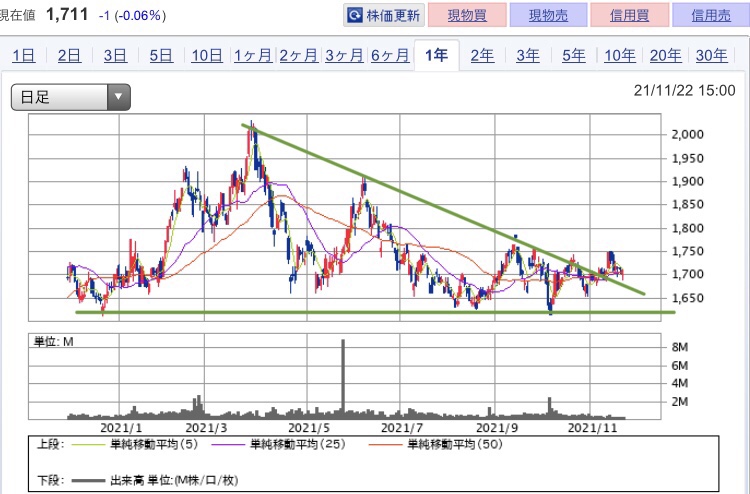750x494 pixels.
Task: Open the 現物売 order link
Action: coord(548,15)
